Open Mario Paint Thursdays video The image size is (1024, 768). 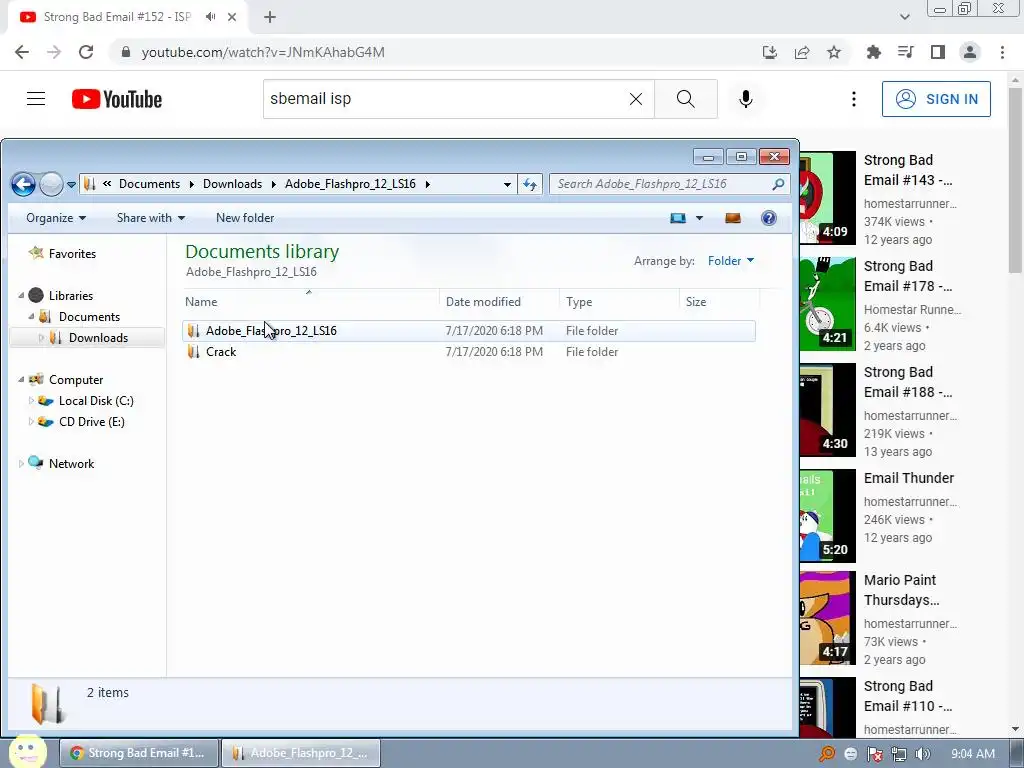coord(901,590)
